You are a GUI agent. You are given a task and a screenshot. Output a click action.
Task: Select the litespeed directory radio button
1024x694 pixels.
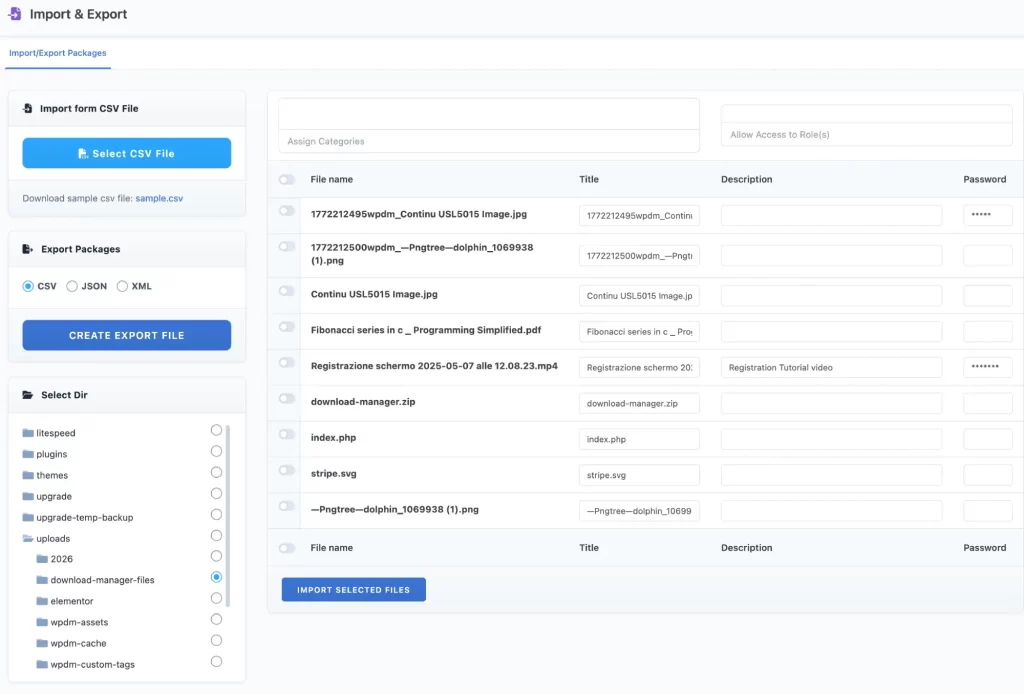pos(216,430)
